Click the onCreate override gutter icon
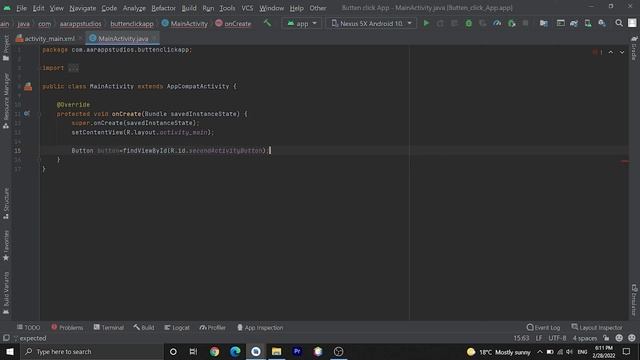 (x=27, y=113)
